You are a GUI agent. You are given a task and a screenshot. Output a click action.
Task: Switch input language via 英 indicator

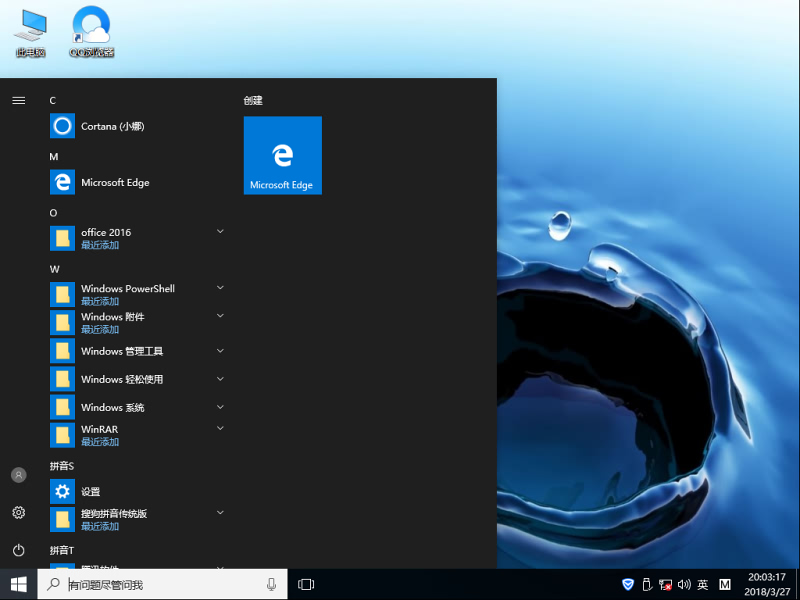(x=703, y=584)
